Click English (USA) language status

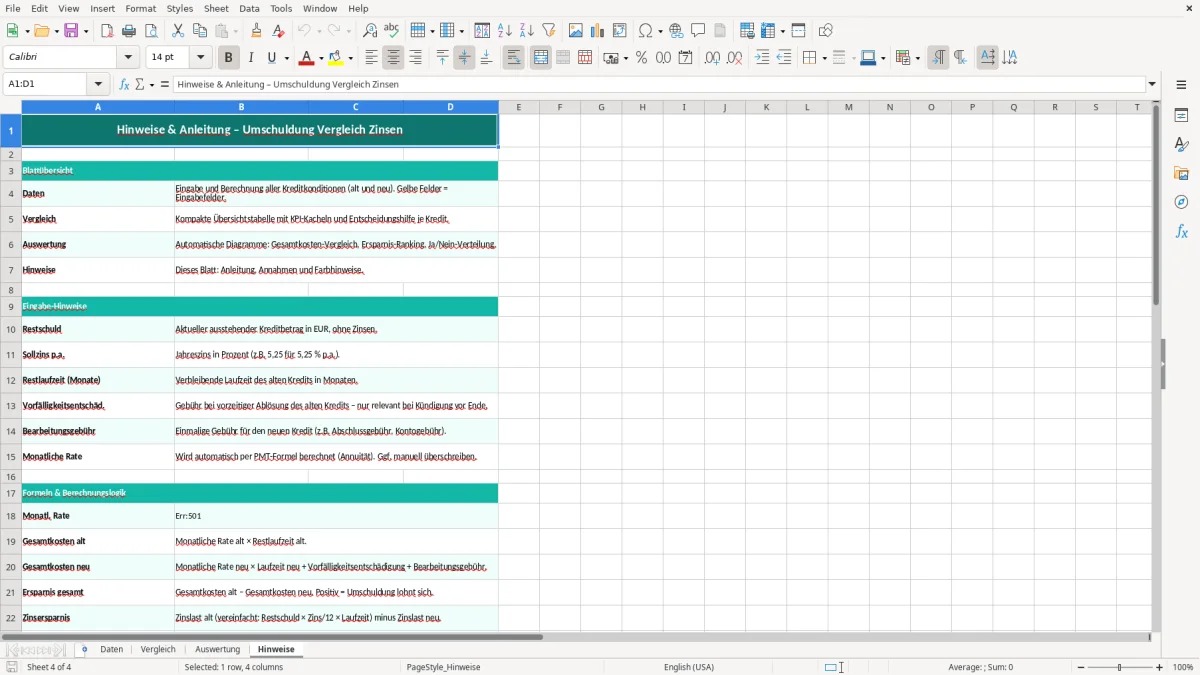pos(689,667)
